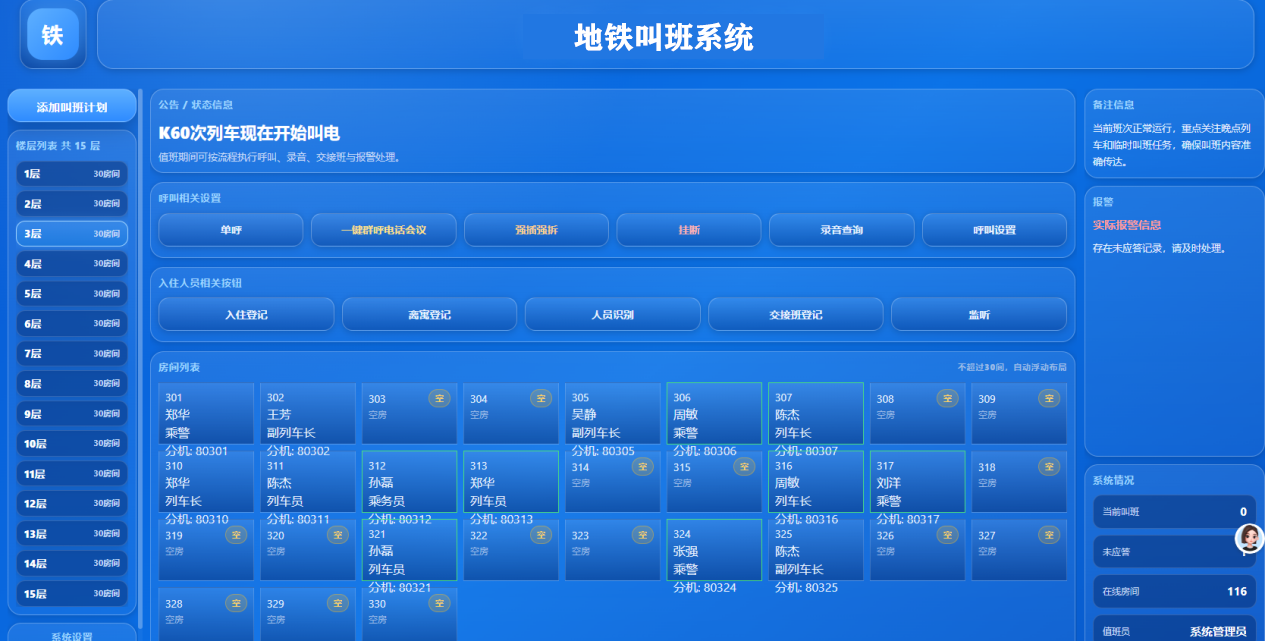Click 添加叫班计划 button
This screenshot has width=1265, height=641.
pyautogui.click(x=72, y=107)
